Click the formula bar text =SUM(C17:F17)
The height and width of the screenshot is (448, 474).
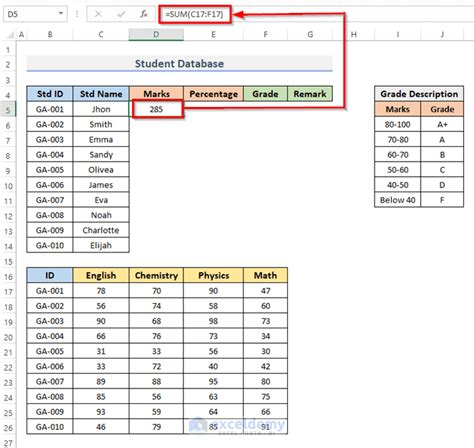click(x=194, y=14)
